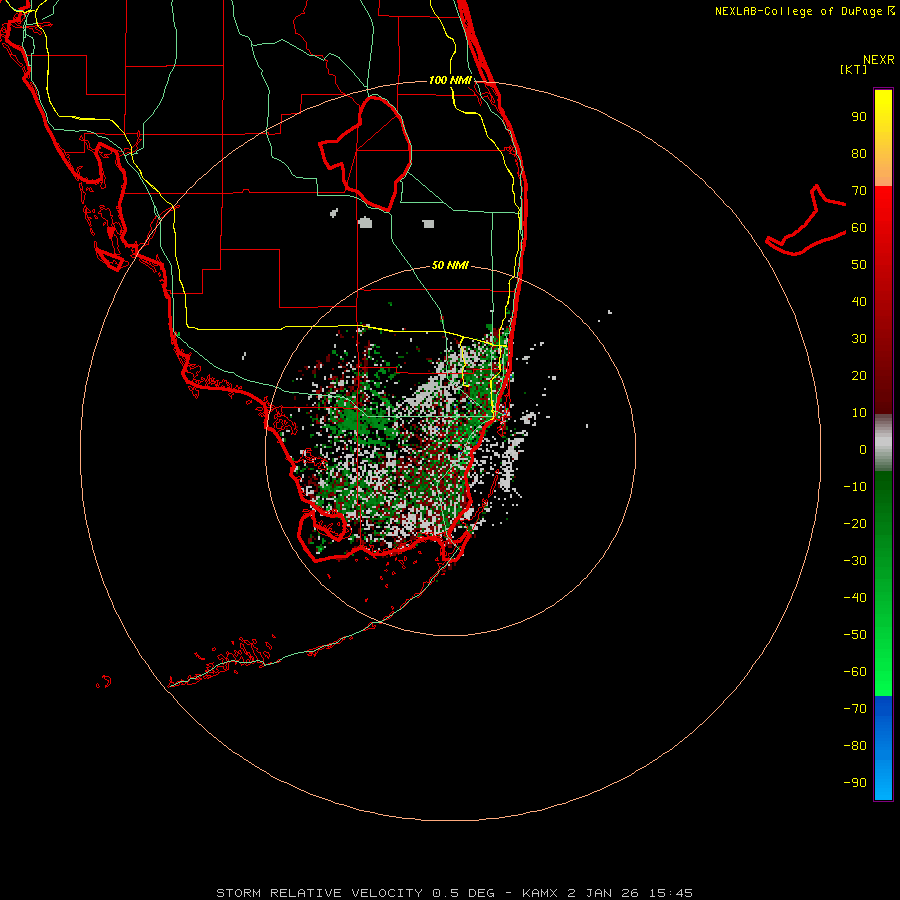This screenshot has width=900, height=900.
Task: Click the 40 value on the velocity scale
Action: (x=859, y=302)
